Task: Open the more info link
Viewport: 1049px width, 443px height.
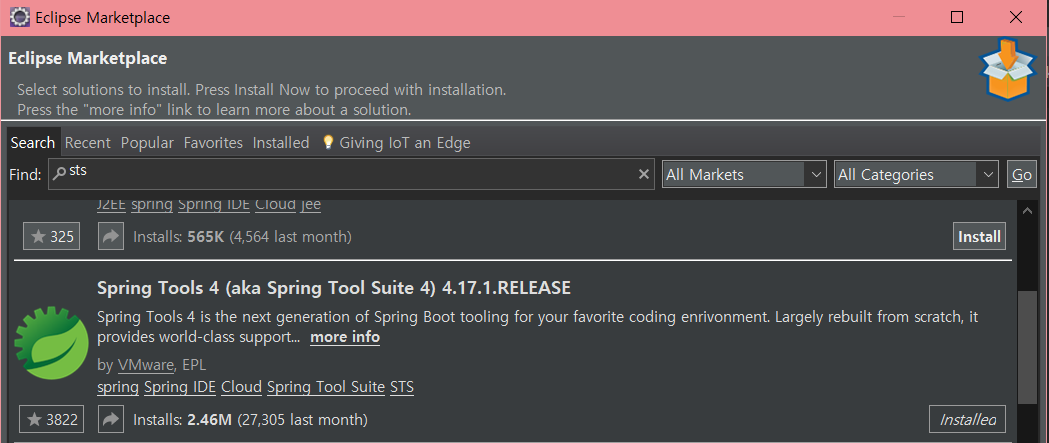Action: 345,337
